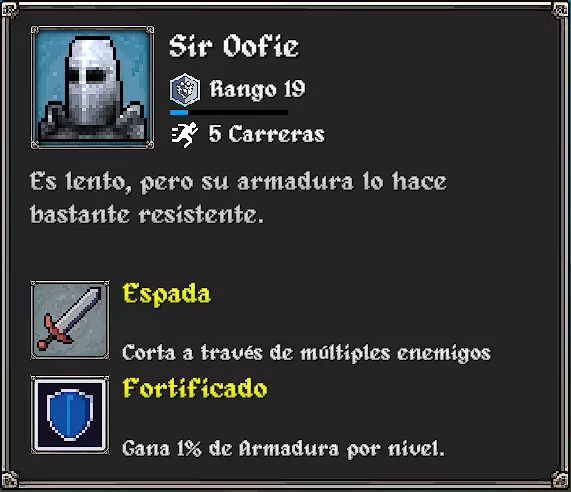Click the Sir Oofie knight portrait
Screen dimensions: 571x492
(x=92, y=87)
